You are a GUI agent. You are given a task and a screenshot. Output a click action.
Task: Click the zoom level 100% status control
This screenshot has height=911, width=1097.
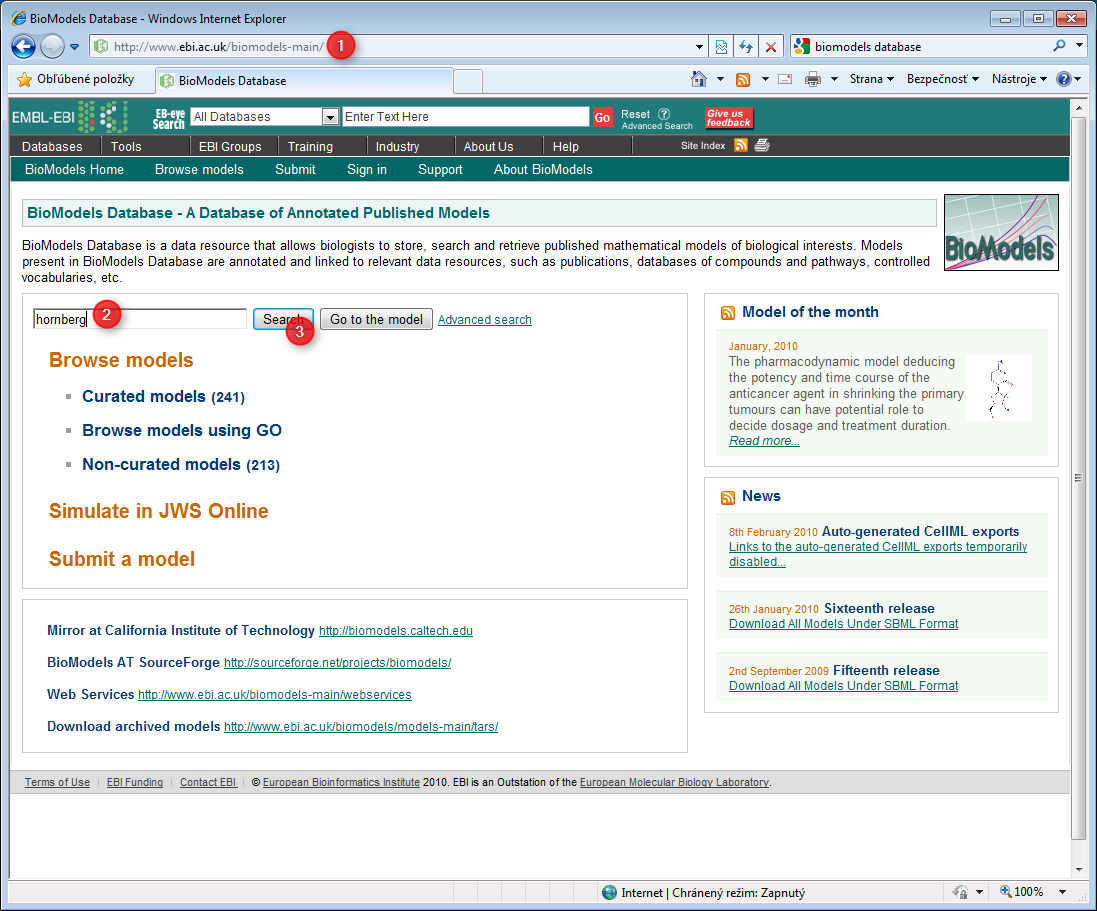tap(1021, 891)
